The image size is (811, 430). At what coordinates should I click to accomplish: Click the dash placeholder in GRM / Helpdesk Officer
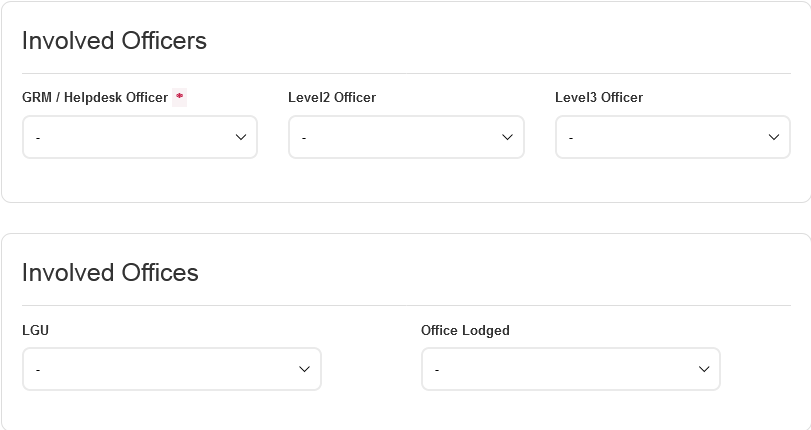coord(38,138)
